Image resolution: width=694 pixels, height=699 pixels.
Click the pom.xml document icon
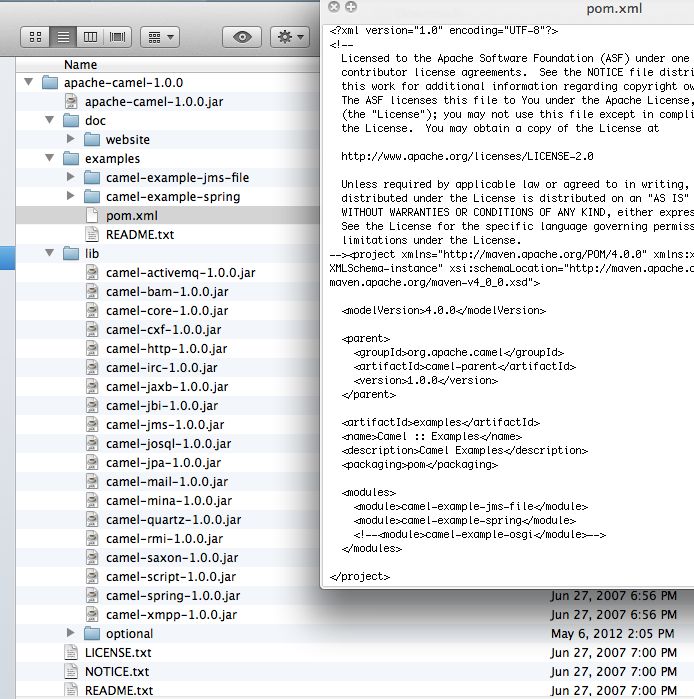[x=92, y=215]
